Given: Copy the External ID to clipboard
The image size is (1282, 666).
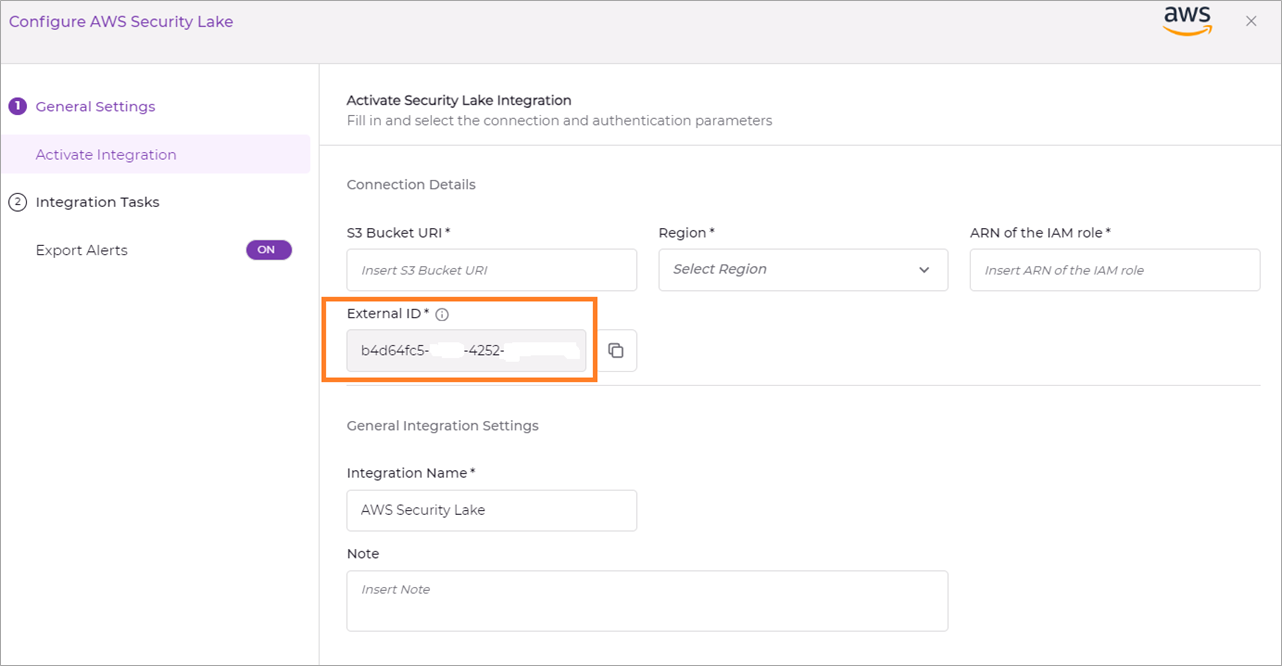Looking at the screenshot, I should tap(616, 351).
